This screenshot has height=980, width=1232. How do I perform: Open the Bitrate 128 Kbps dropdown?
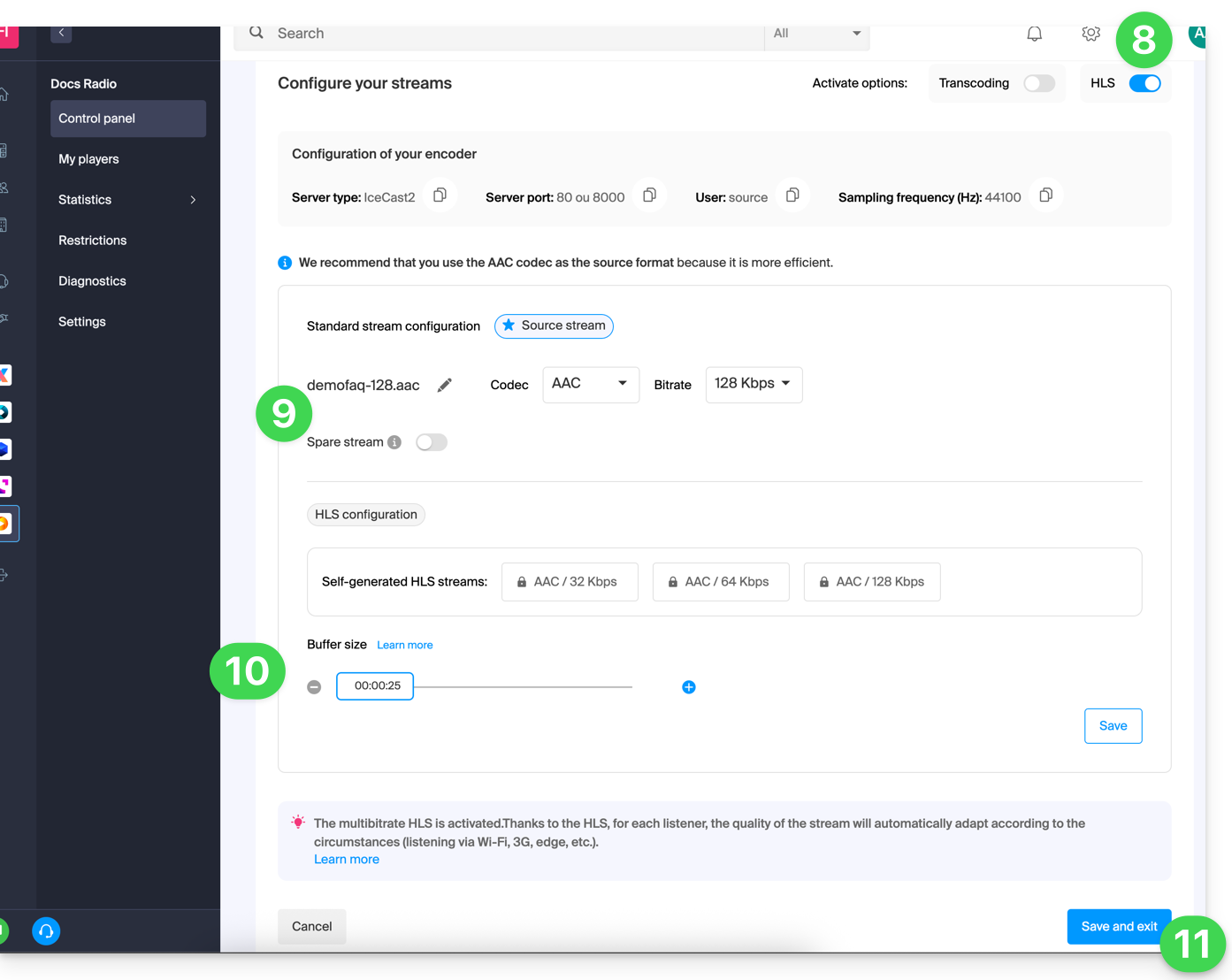click(x=754, y=384)
